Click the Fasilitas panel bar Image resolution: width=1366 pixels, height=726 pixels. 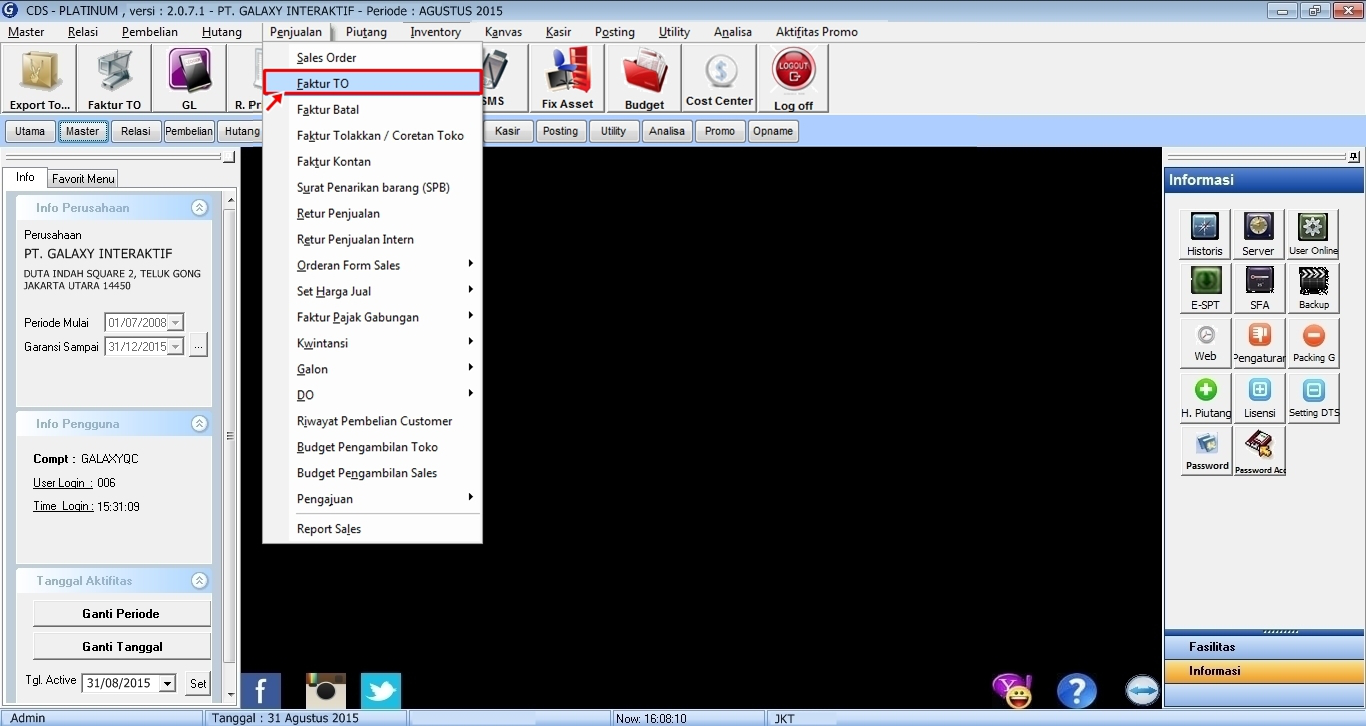pyautogui.click(x=1263, y=647)
